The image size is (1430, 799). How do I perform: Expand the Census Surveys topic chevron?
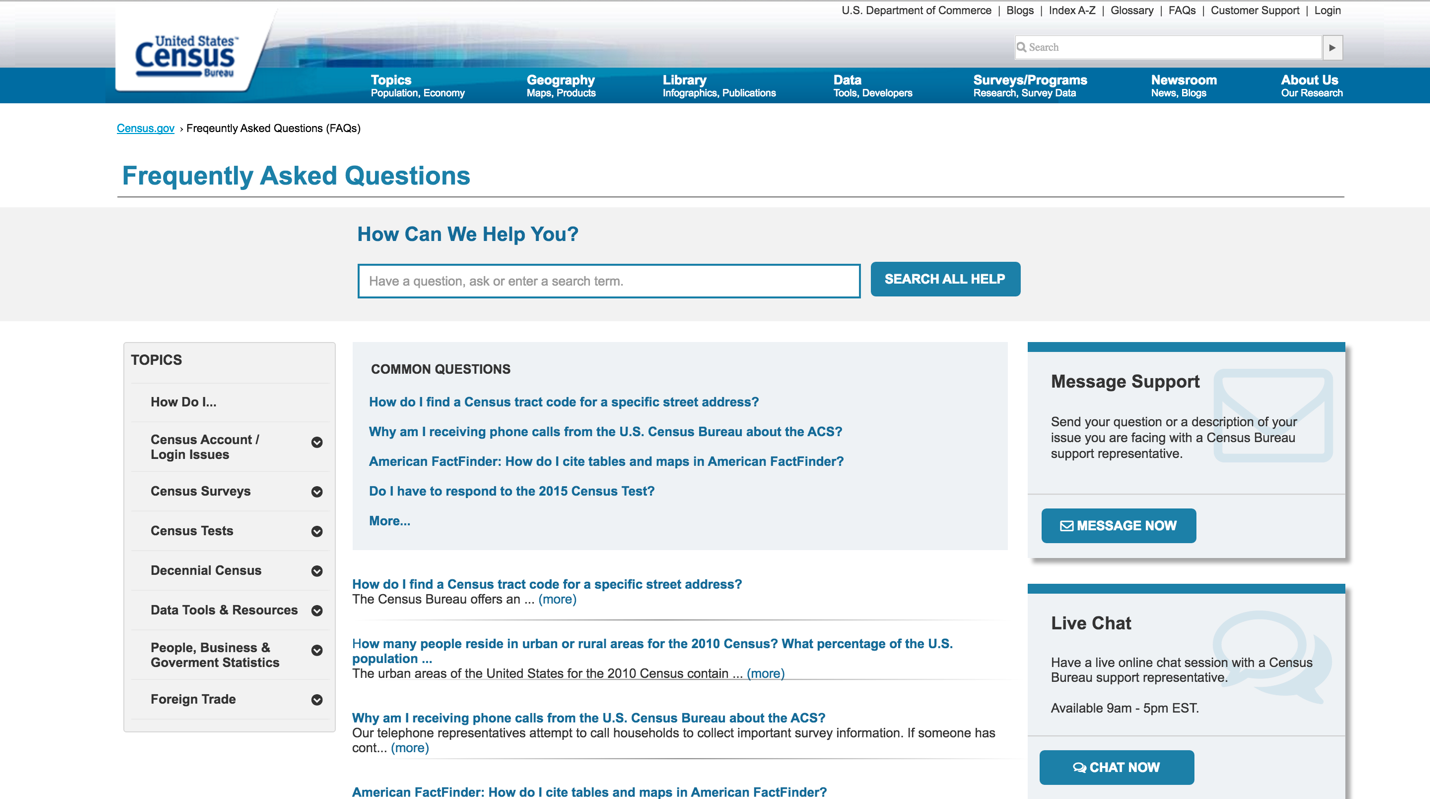point(316,492)
